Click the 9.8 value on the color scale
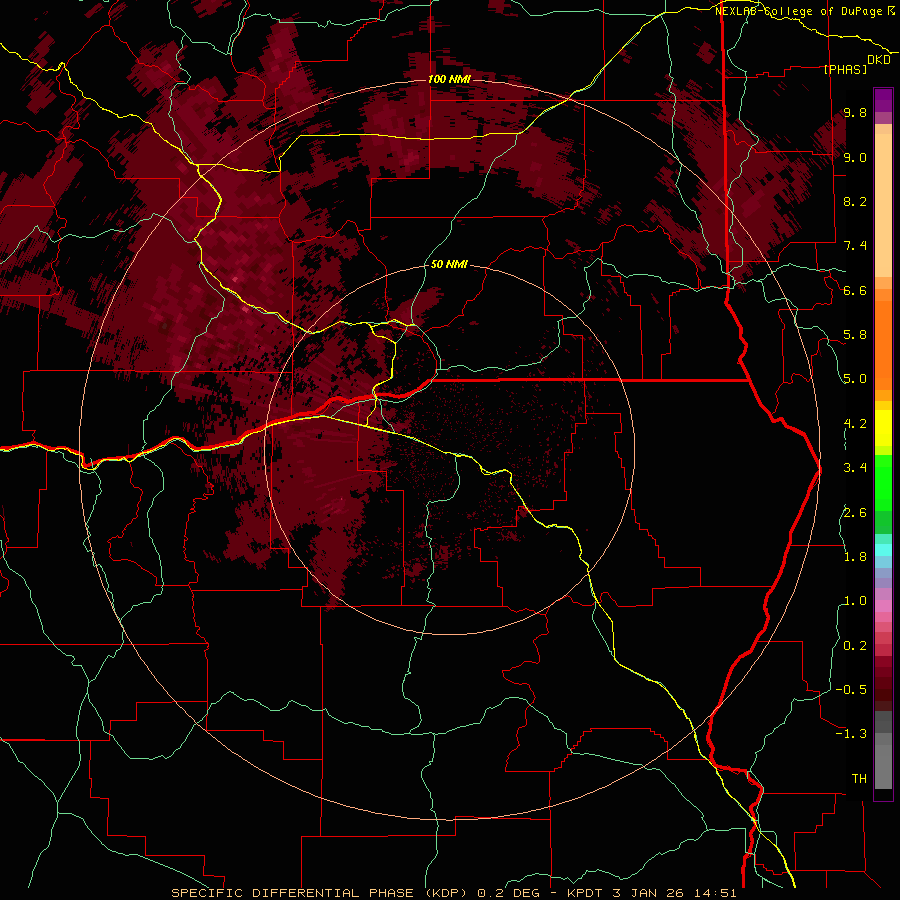This screenshot has width=900, height=900. click(x=855, y=112)
